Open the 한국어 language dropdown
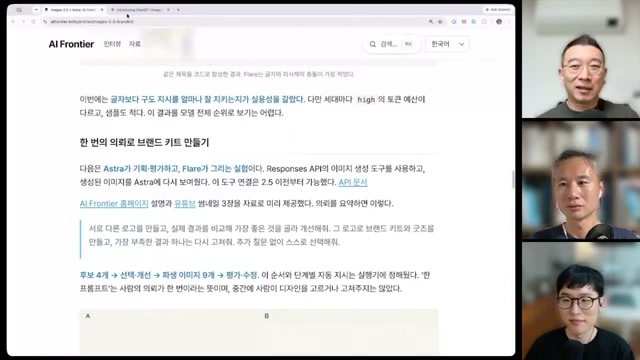Screen dimensions: 640x360 click(447, 44)
